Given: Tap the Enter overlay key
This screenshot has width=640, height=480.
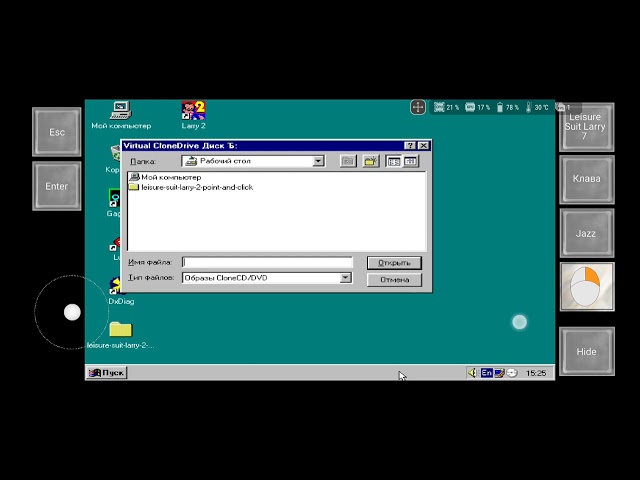Looking at the screenshot, I should pos(57,186).
